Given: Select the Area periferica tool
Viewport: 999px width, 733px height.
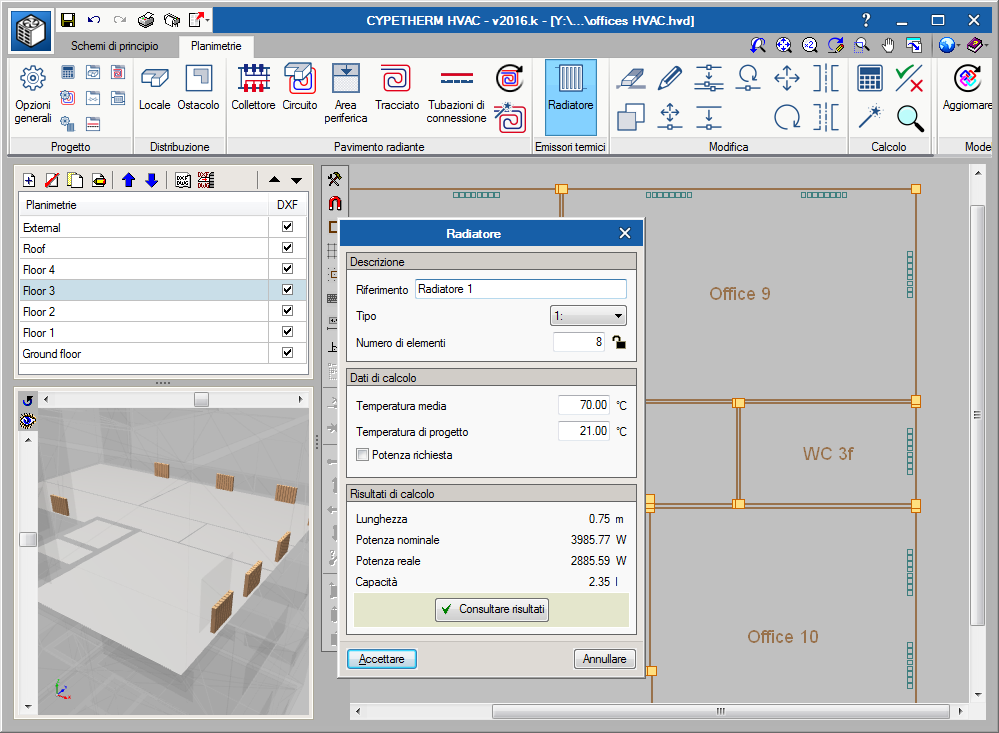Looking at the screenshot, I should (x=345, y=94).
